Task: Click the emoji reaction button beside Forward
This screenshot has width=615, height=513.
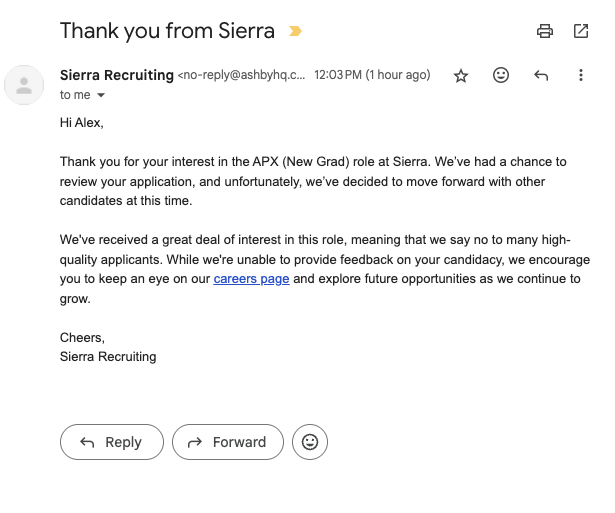Action: click(310, 442)
